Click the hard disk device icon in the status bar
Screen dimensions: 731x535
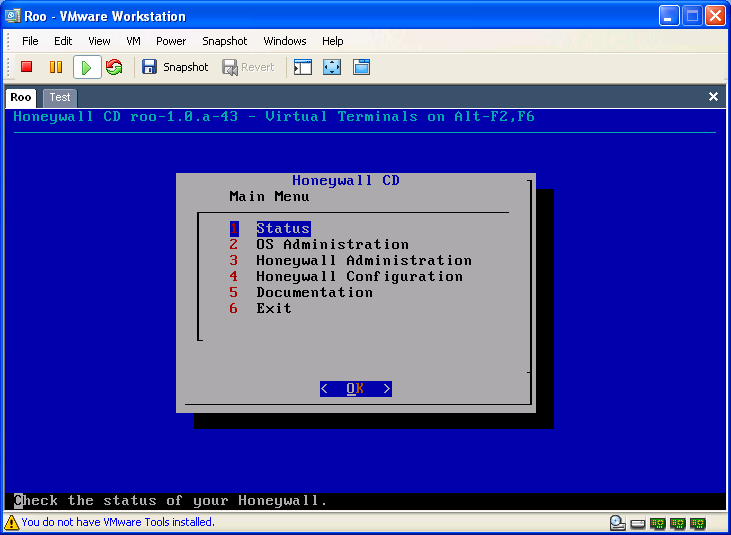(x=638, y=524)
